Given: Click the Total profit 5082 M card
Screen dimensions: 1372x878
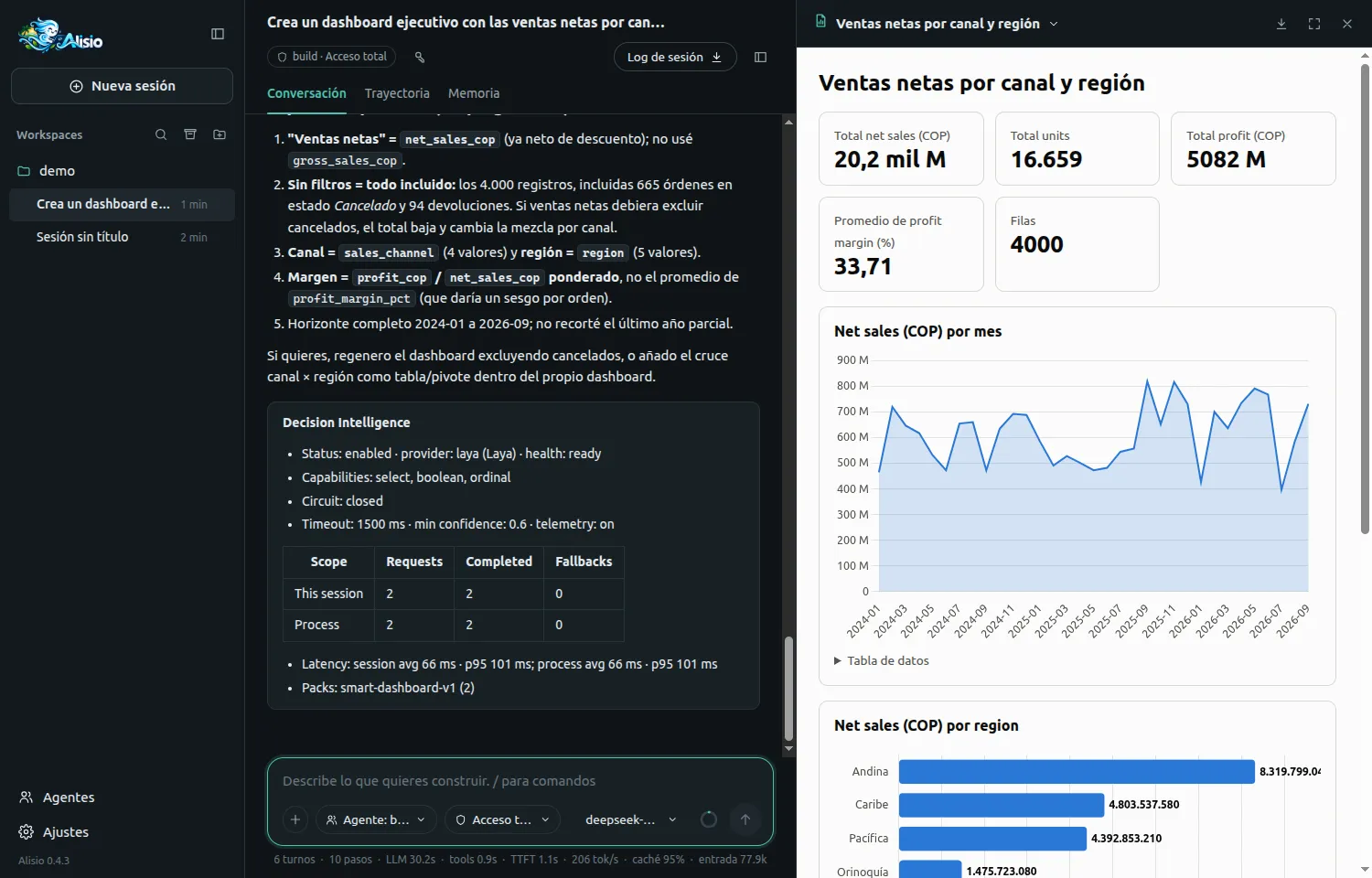Looking at the screenshot, I should [1253, 148].
